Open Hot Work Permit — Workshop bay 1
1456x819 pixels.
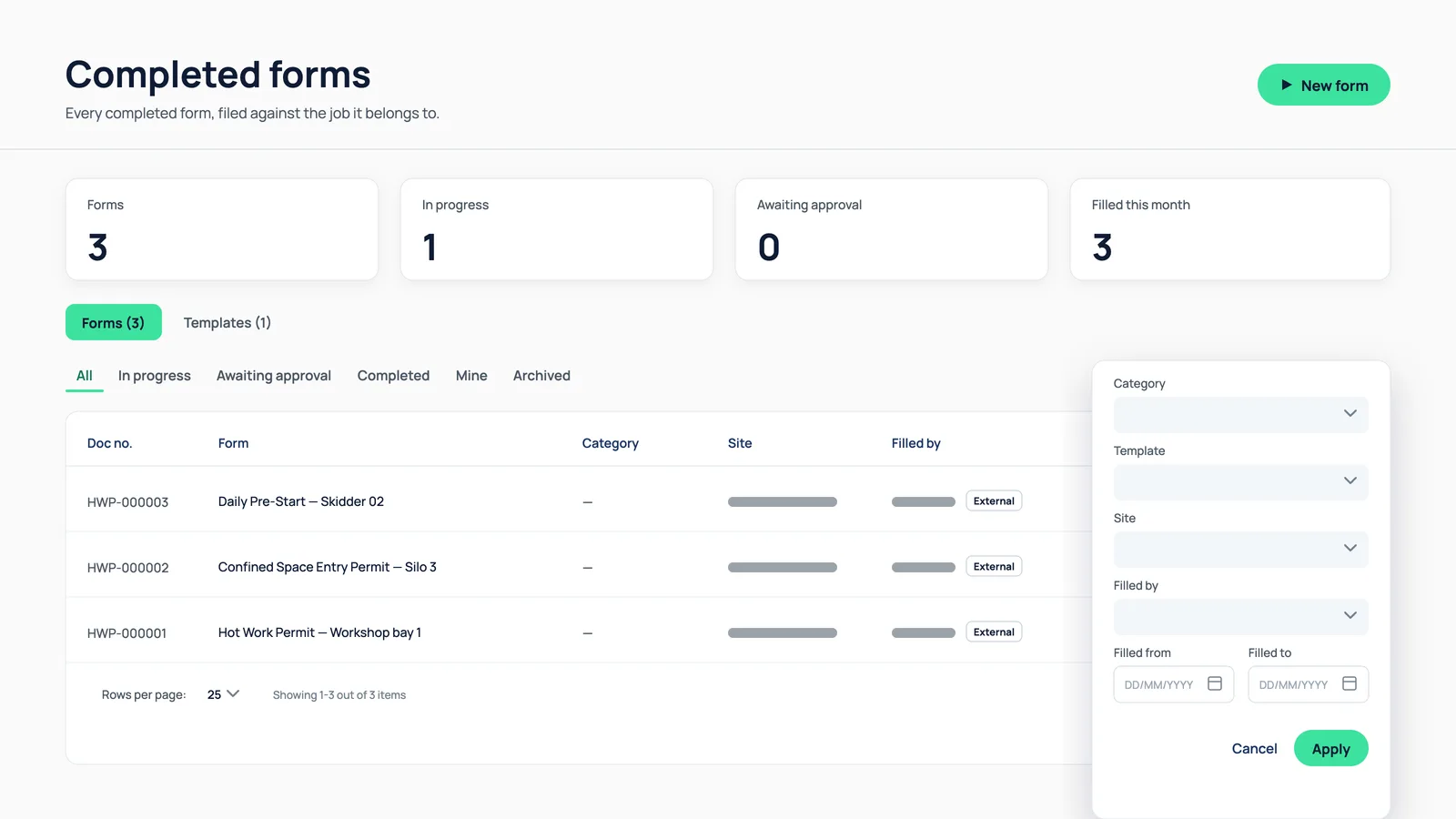click(x=319, y=632)
